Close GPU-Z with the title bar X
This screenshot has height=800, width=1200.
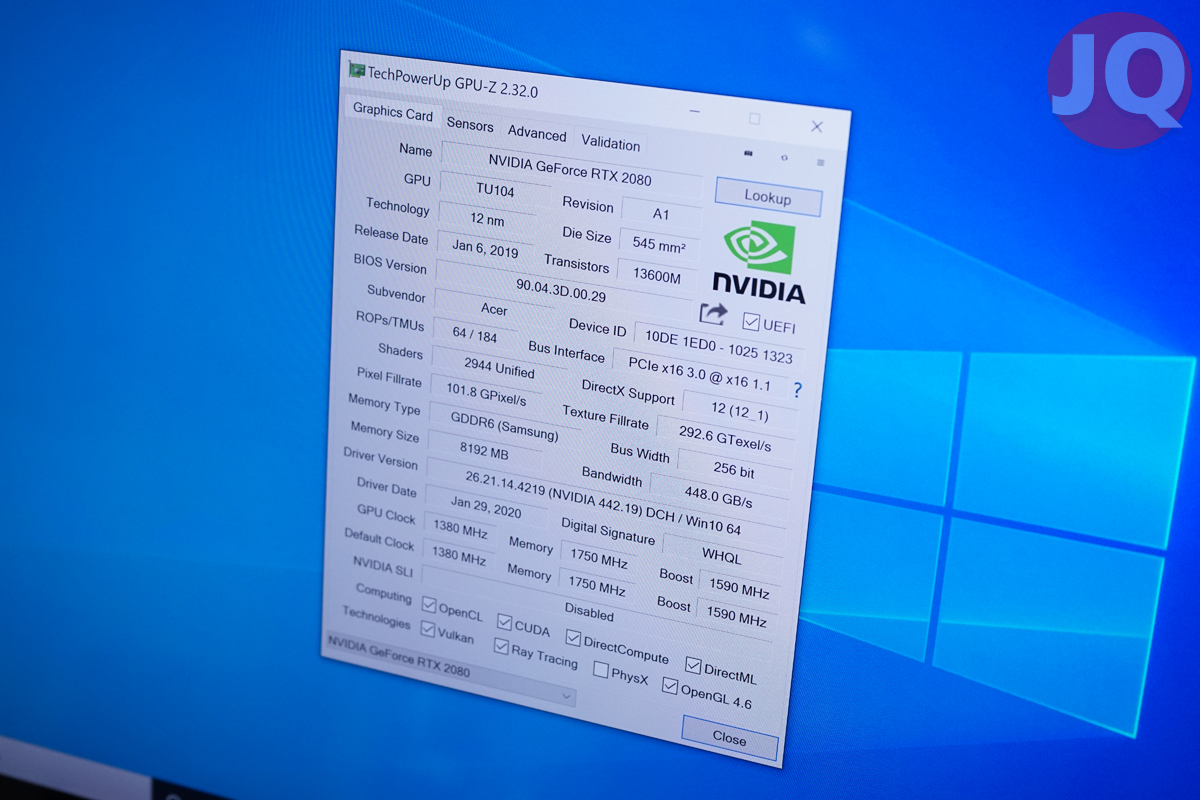(x=817, y=127)
